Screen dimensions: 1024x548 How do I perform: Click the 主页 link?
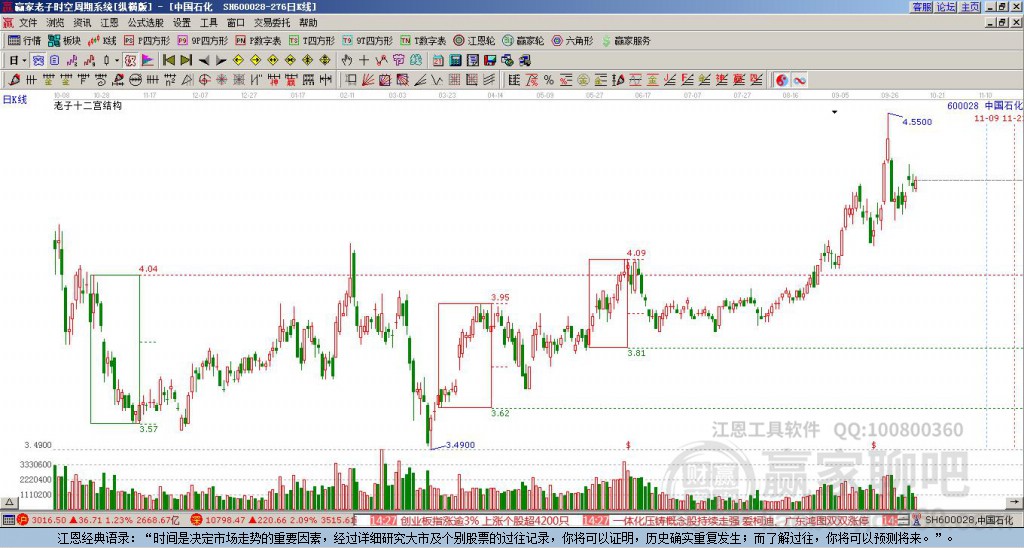click(970, 7)
